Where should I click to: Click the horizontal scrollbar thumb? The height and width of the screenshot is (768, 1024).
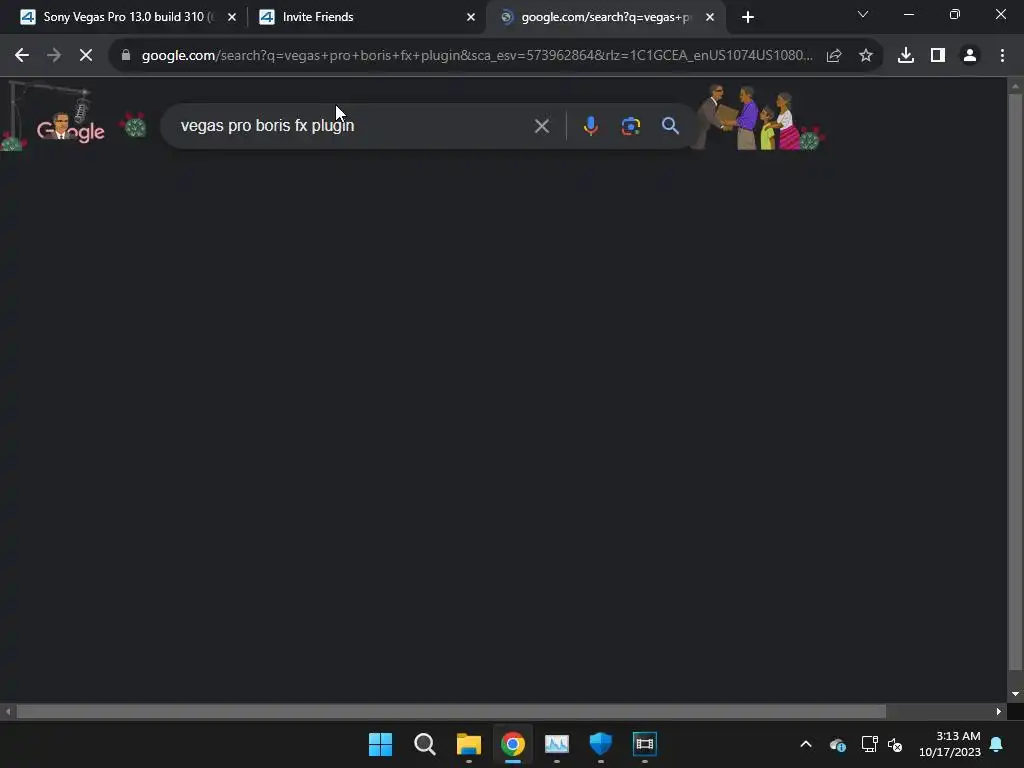pos(451,711)
